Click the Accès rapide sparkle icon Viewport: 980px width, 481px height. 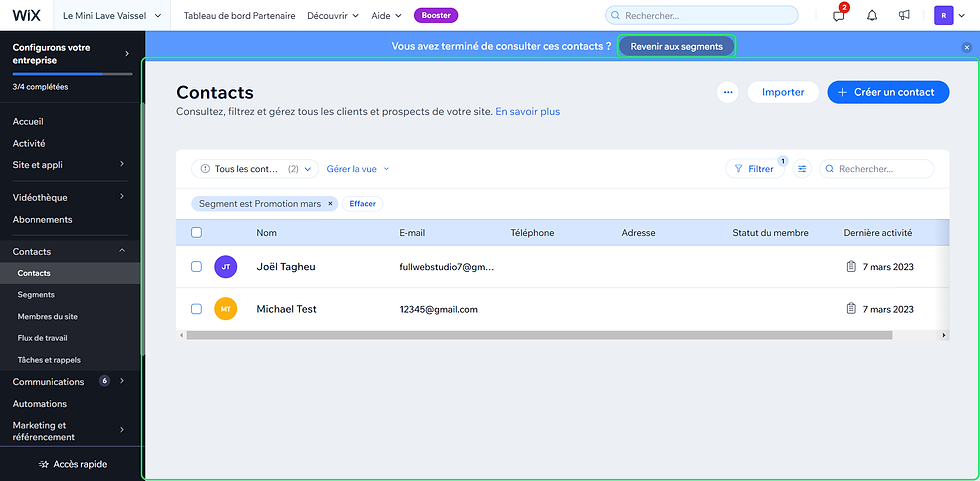click(x=44, y=464)
